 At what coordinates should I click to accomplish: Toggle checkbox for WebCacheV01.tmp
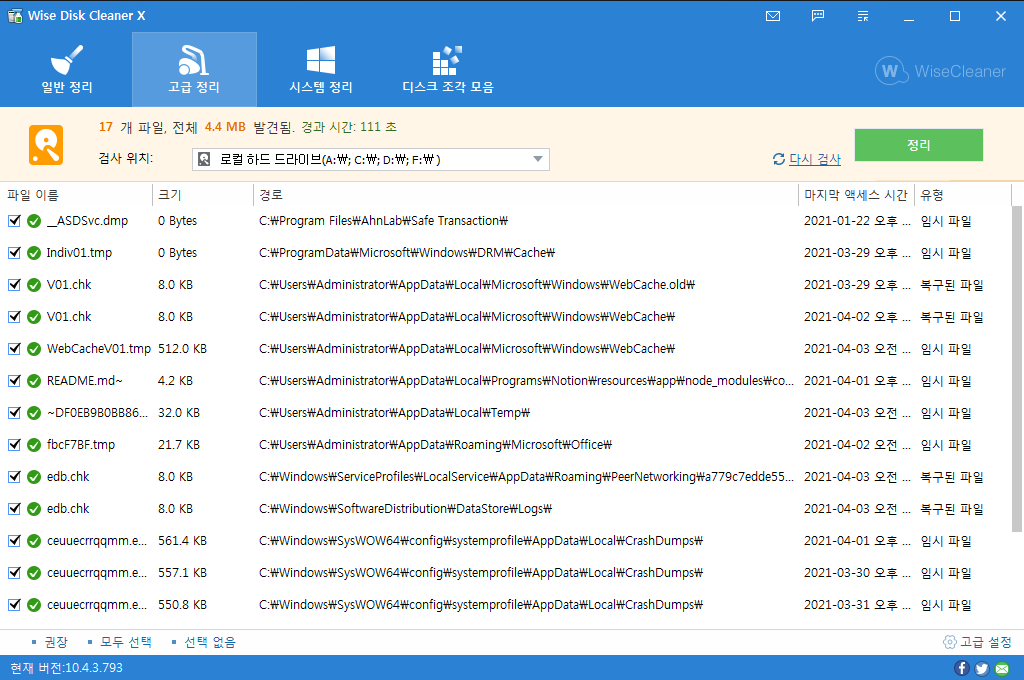(14, 349)
